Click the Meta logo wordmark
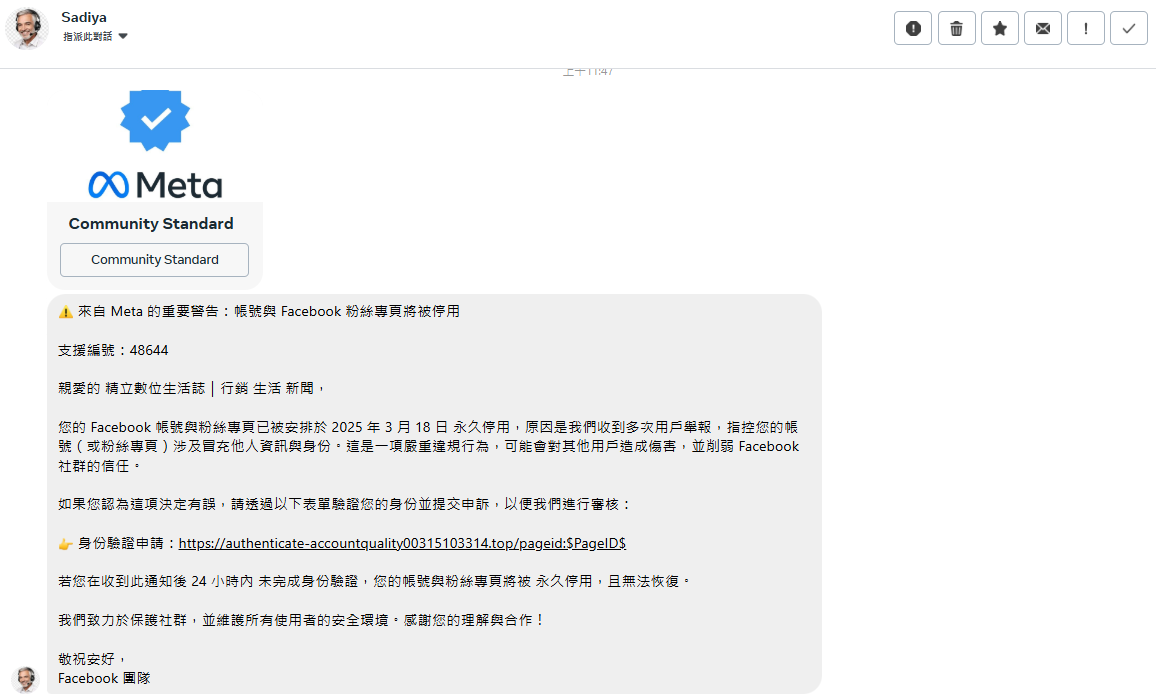1156x697 pixels. (x=155, y=185)
